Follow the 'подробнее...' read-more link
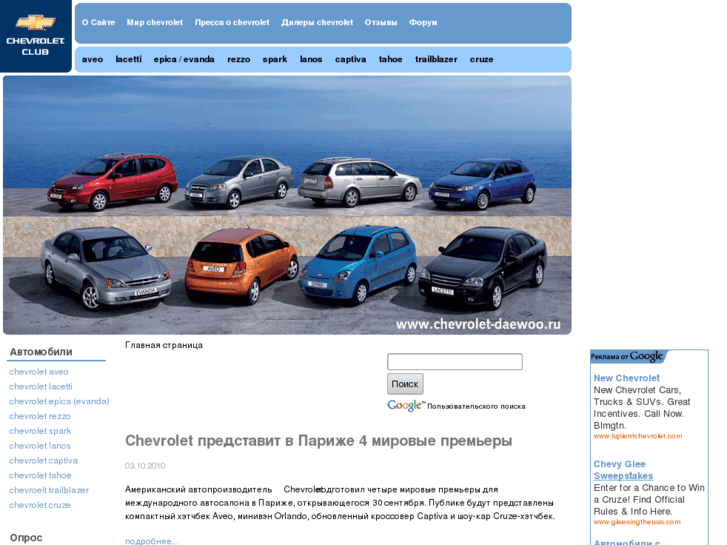 tap(152, 541)
